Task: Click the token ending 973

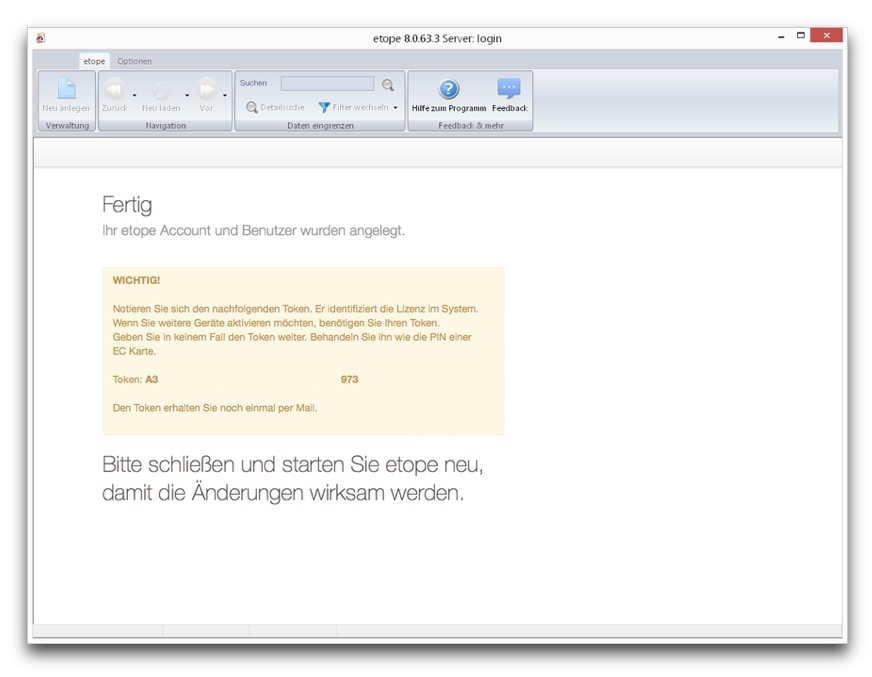Action: [349, 379]
